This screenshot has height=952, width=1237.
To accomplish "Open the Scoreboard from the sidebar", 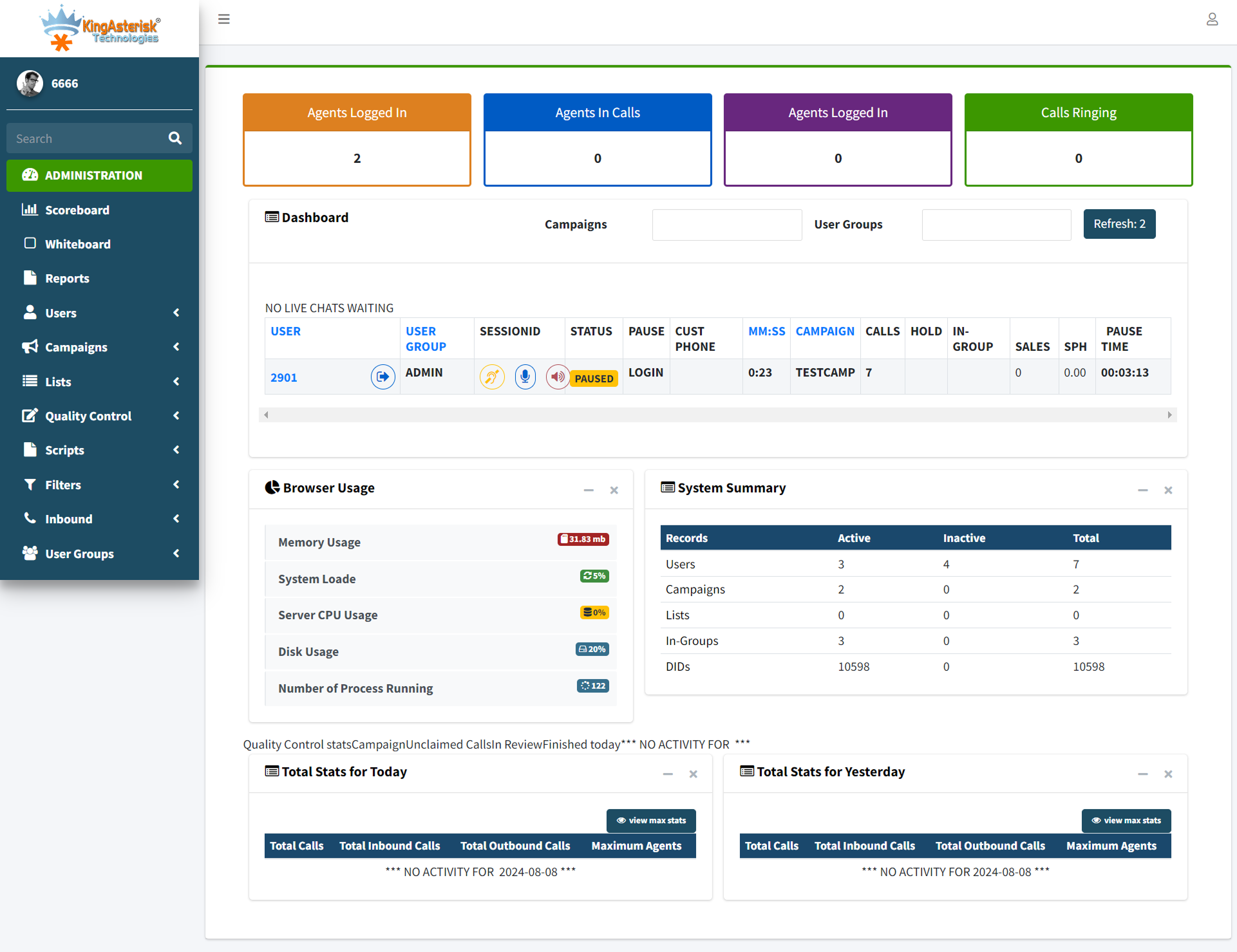I will 77,210.
